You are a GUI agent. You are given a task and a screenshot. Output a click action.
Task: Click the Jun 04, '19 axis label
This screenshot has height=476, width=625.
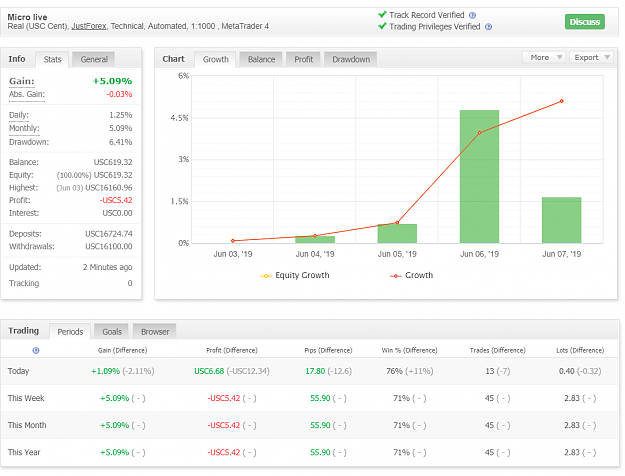click(x=315, y=254)
